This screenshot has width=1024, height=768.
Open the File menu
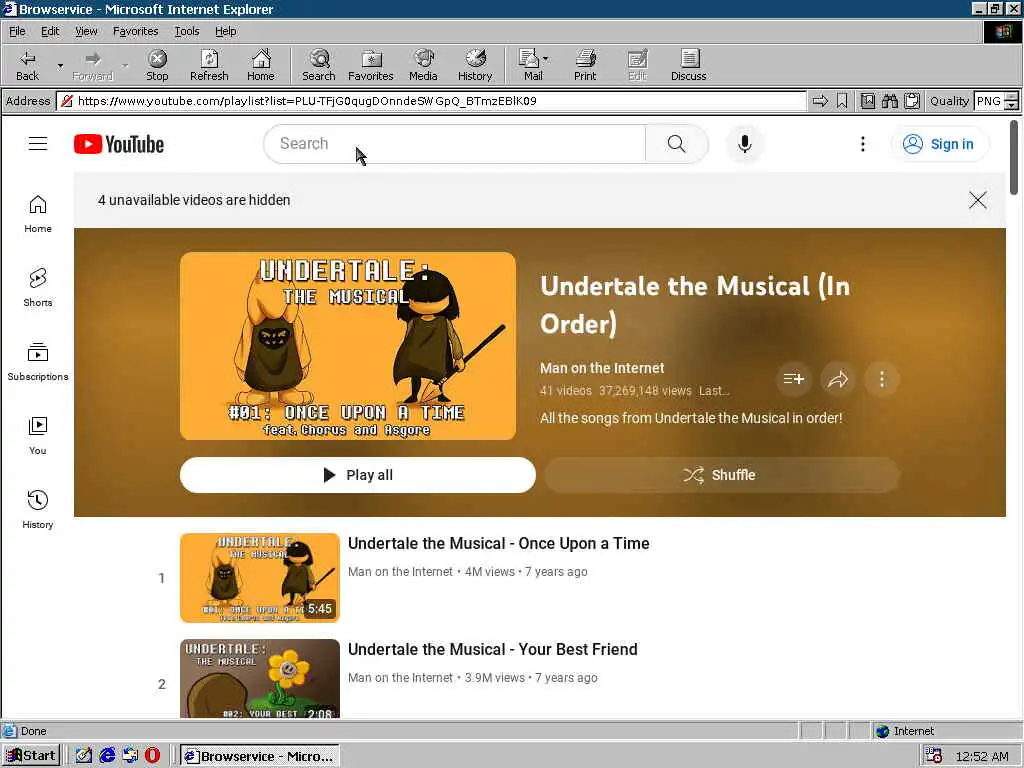click(x=17, y=31)
